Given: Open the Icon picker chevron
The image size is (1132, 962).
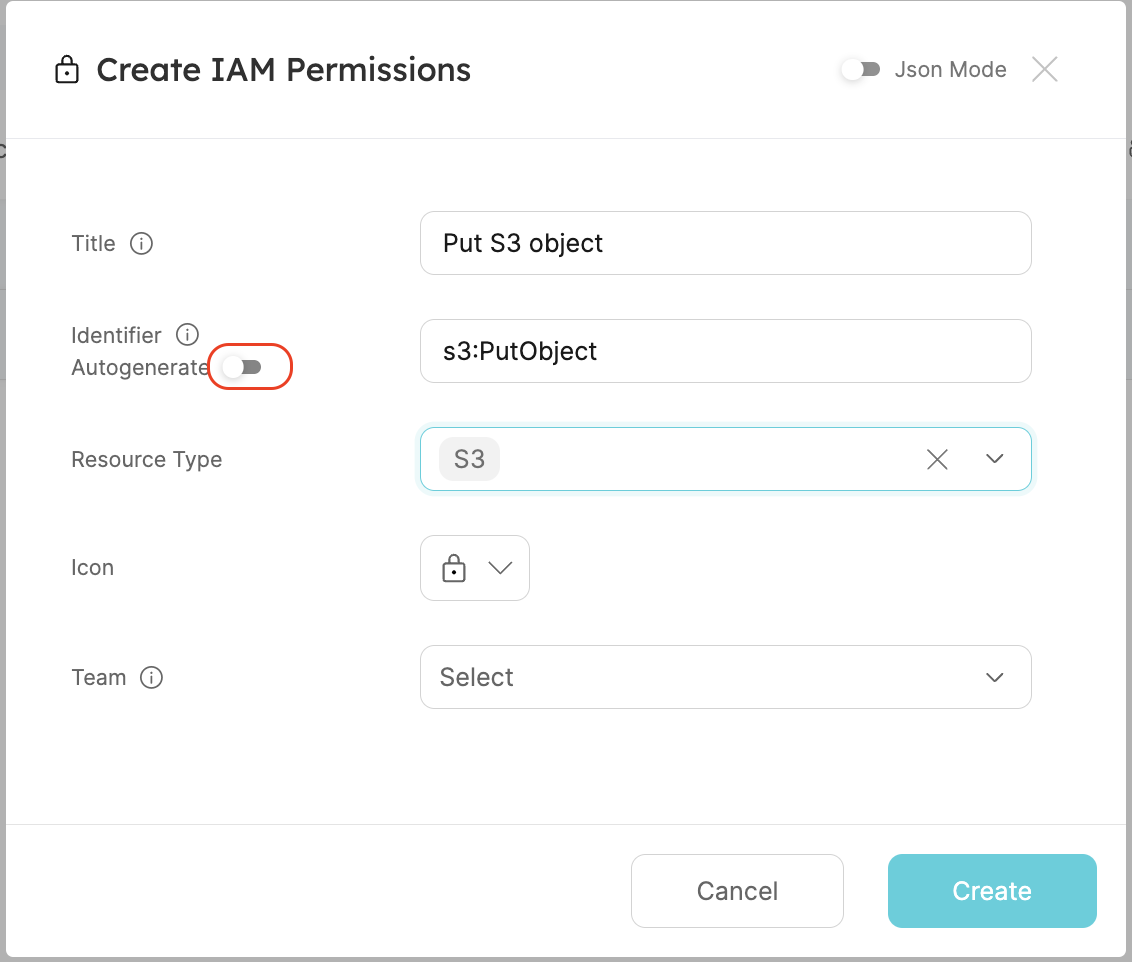Looking at the screenshot, I should (x=500, y=568).
